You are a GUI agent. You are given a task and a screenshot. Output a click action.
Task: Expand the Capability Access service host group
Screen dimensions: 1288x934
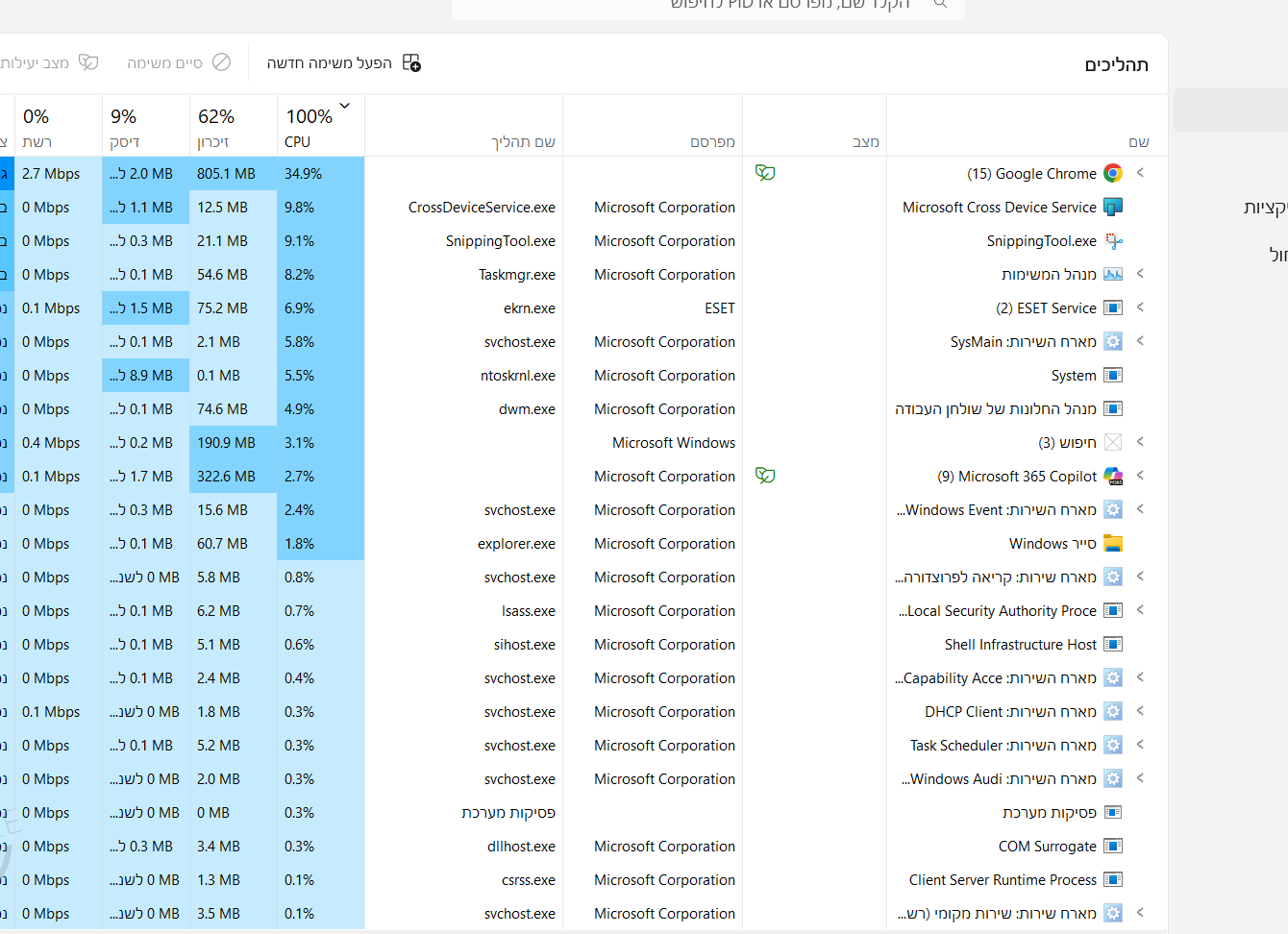coord(1140,677)
